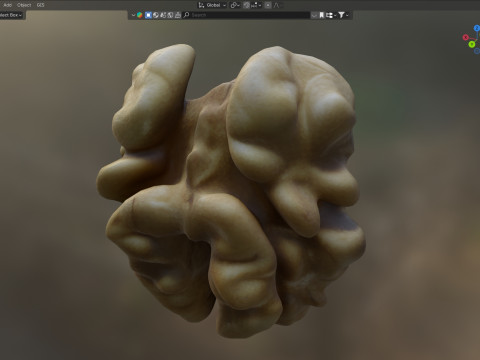
Task: Open the Add menu
Action: (7, 5)
